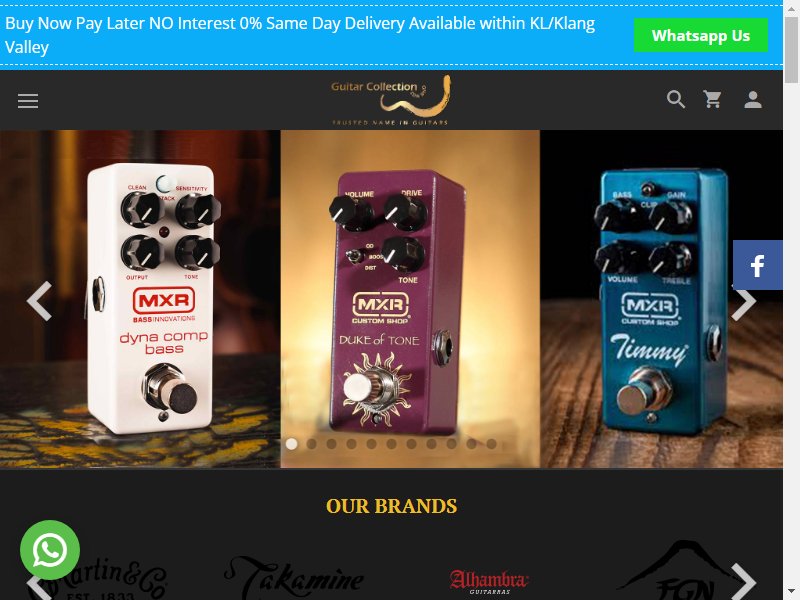The image size is (800, 600).
Task: Open the floating WhatsApp chat bubble
Action: 50,550
